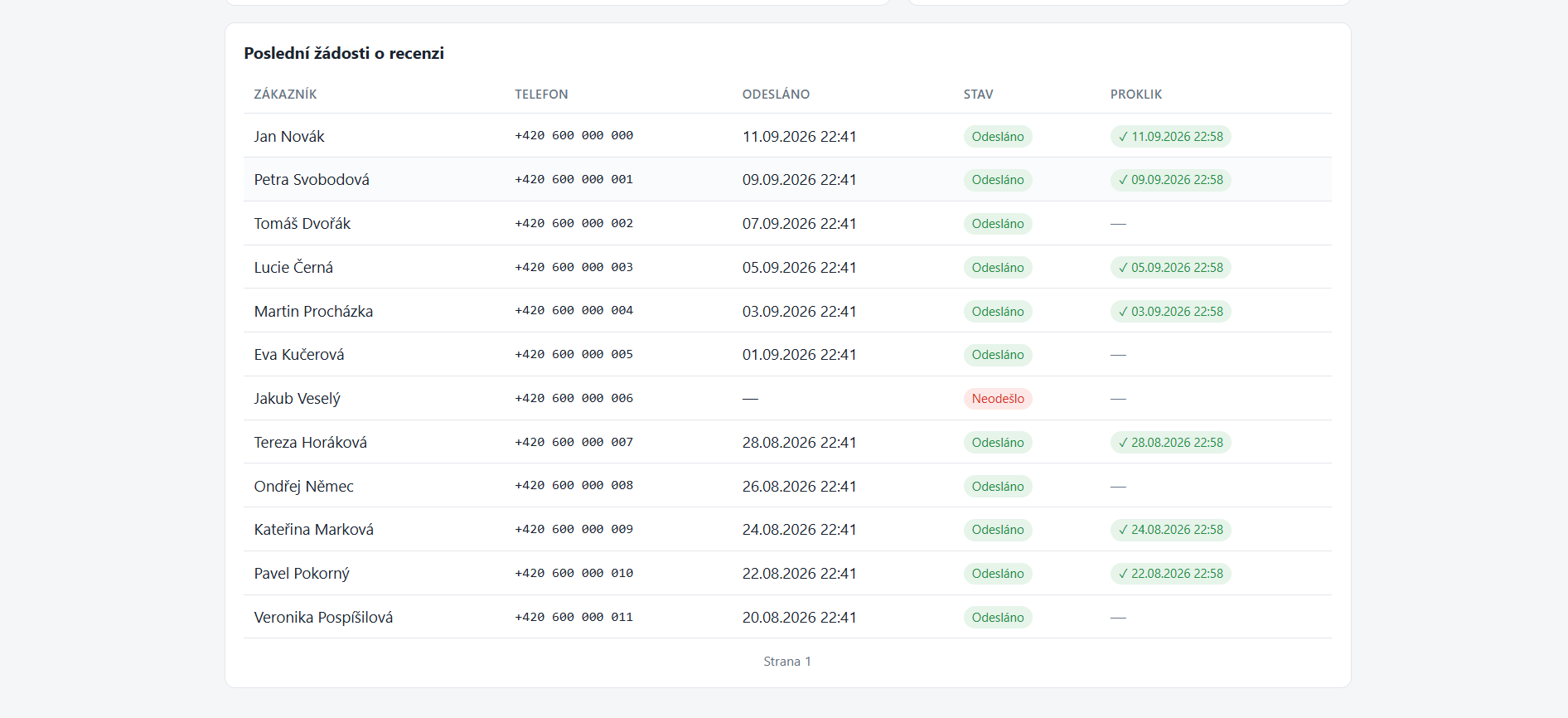Screen dimensions: 1568x718
Task: Click click-through badge 28.08.2026 22:58
Action: coord(1170,443)
